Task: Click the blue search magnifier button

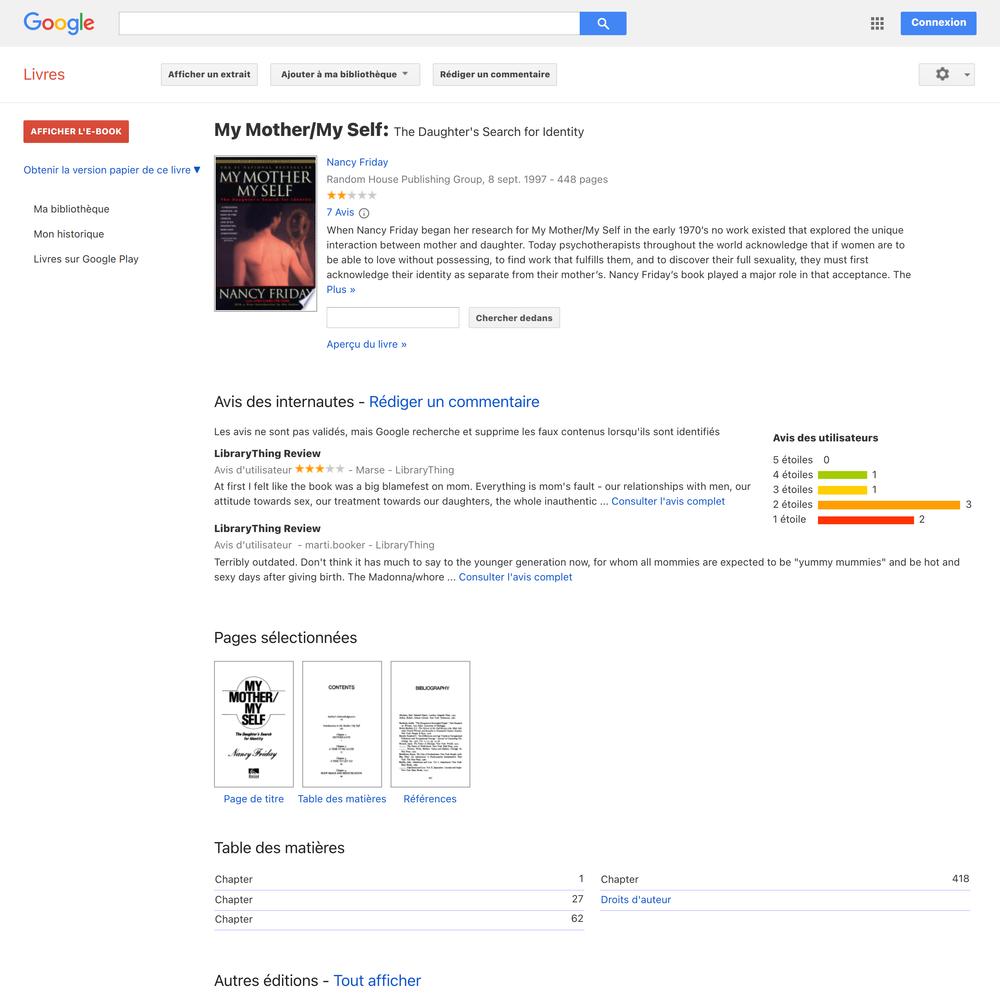Action: point(603,24)
